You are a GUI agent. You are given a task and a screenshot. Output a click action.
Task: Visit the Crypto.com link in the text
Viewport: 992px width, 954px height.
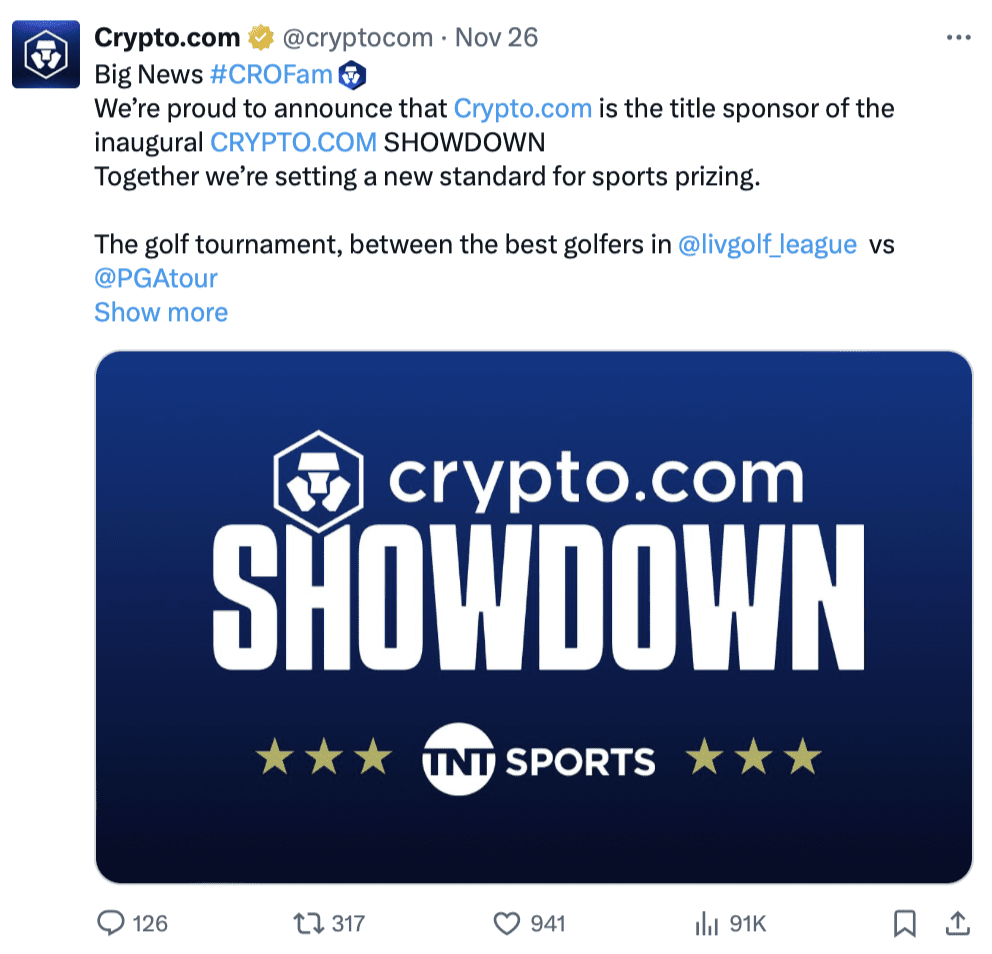click(522, 108)
